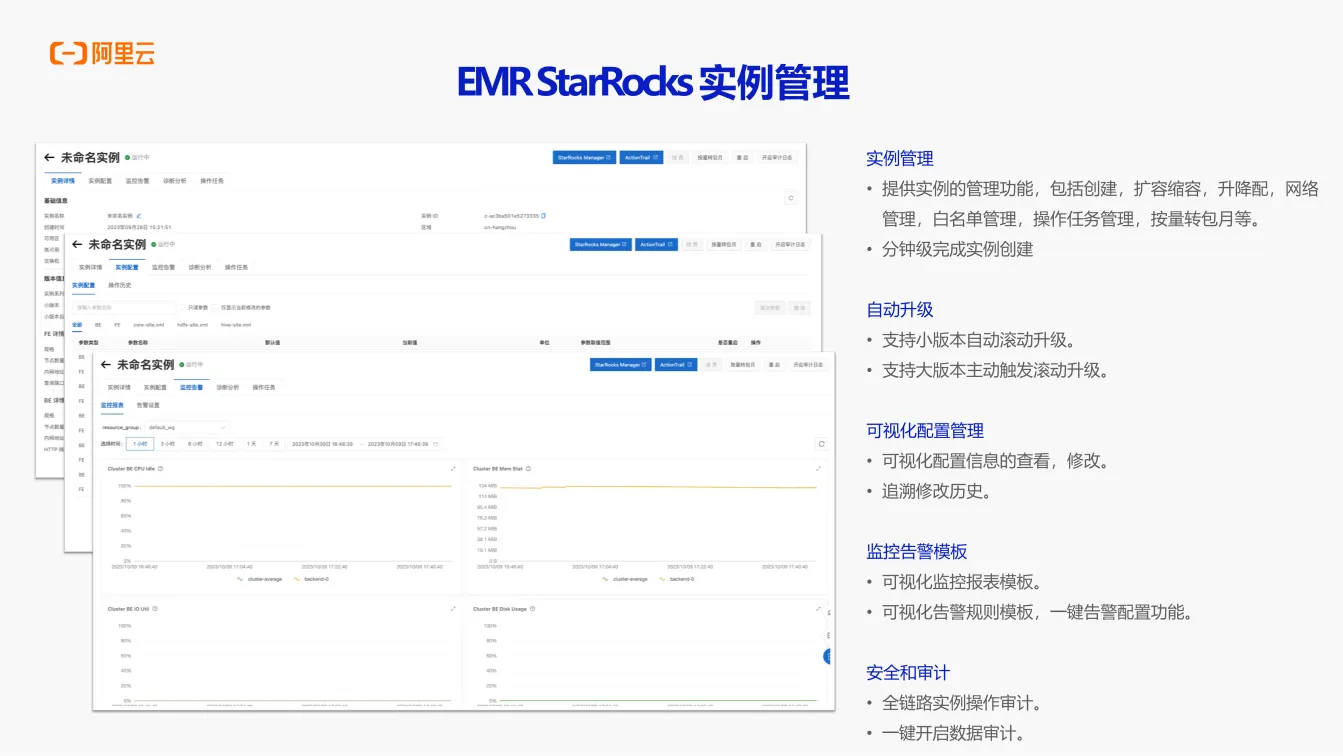Image resolution: width=1343 pixels, height=756 pixels.
Task: Select the core-site.xml config file tab
Action: click(x=148, y=325)
